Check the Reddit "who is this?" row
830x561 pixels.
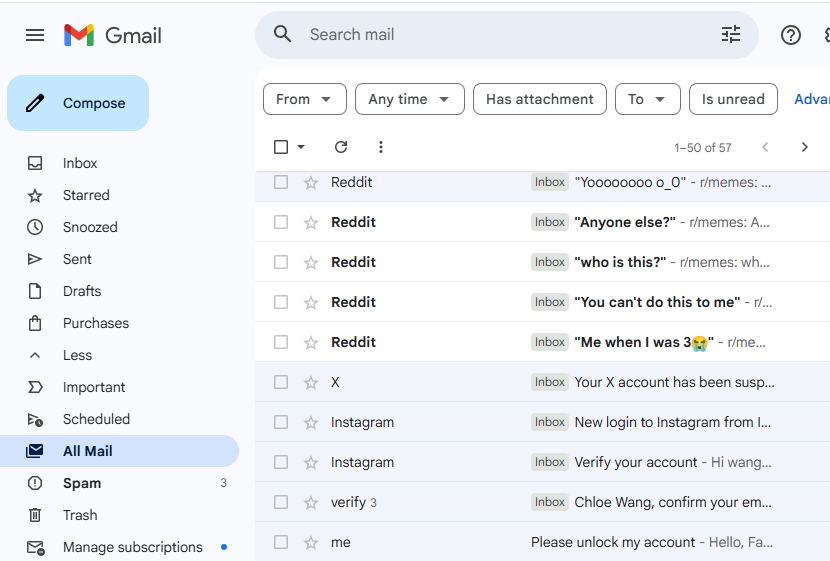click(281, 262)
